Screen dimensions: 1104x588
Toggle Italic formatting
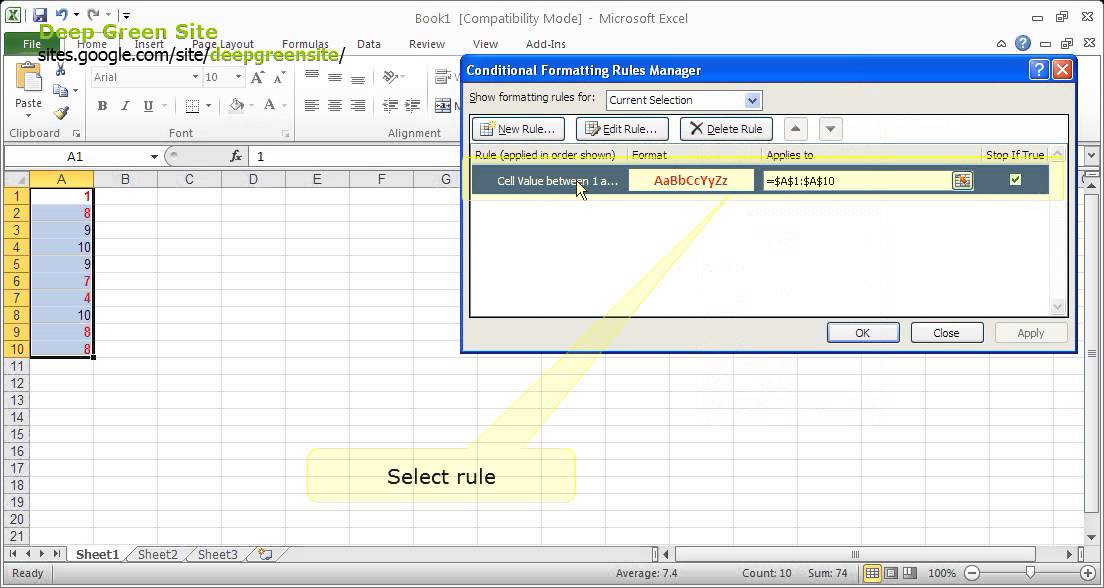coord(125,106)
